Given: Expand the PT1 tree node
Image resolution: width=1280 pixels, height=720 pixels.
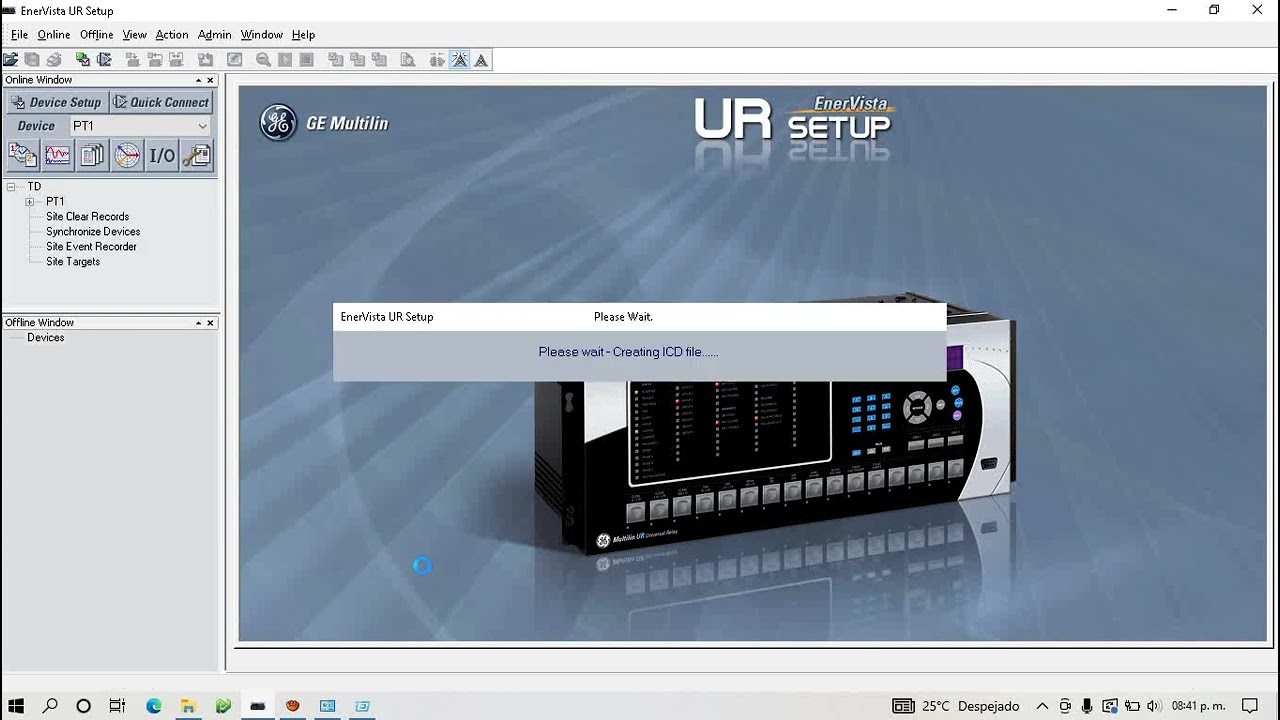Looking at the screenshot, I should (30, 202).
